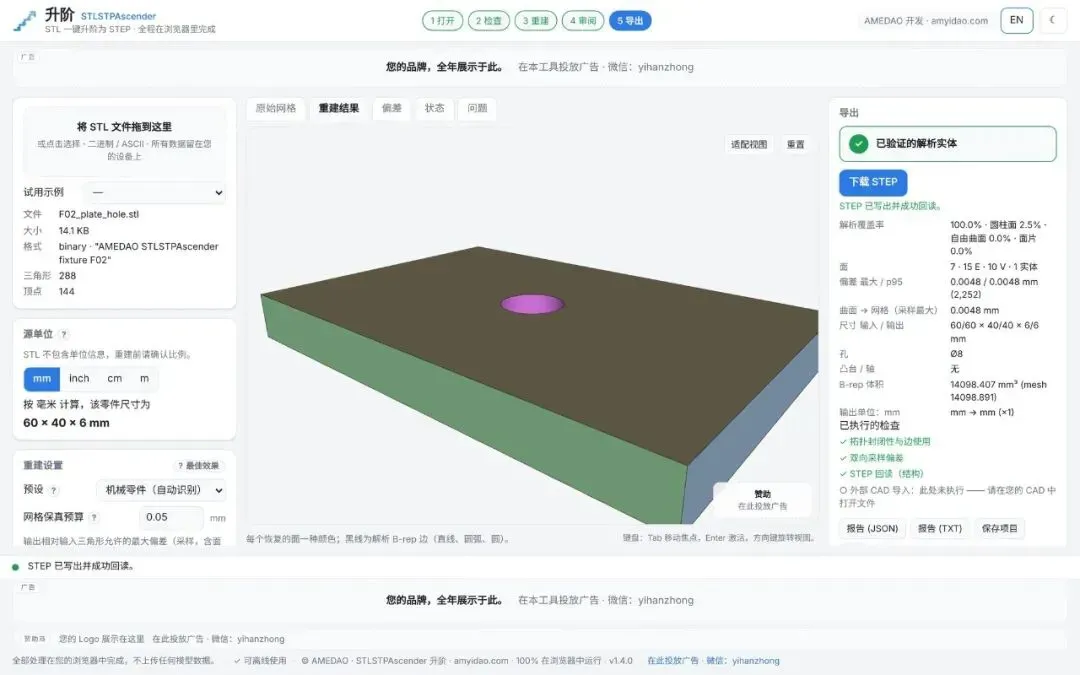The height and width of the screenshot is (675, 1080).
Task: Select cm as source unit
Action: 114,379
